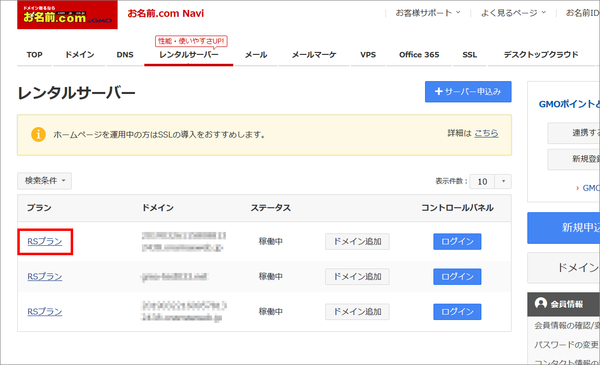Follow the こちら details link
The width and height of the screenshot is (600, 365).
tap(486, 133)
